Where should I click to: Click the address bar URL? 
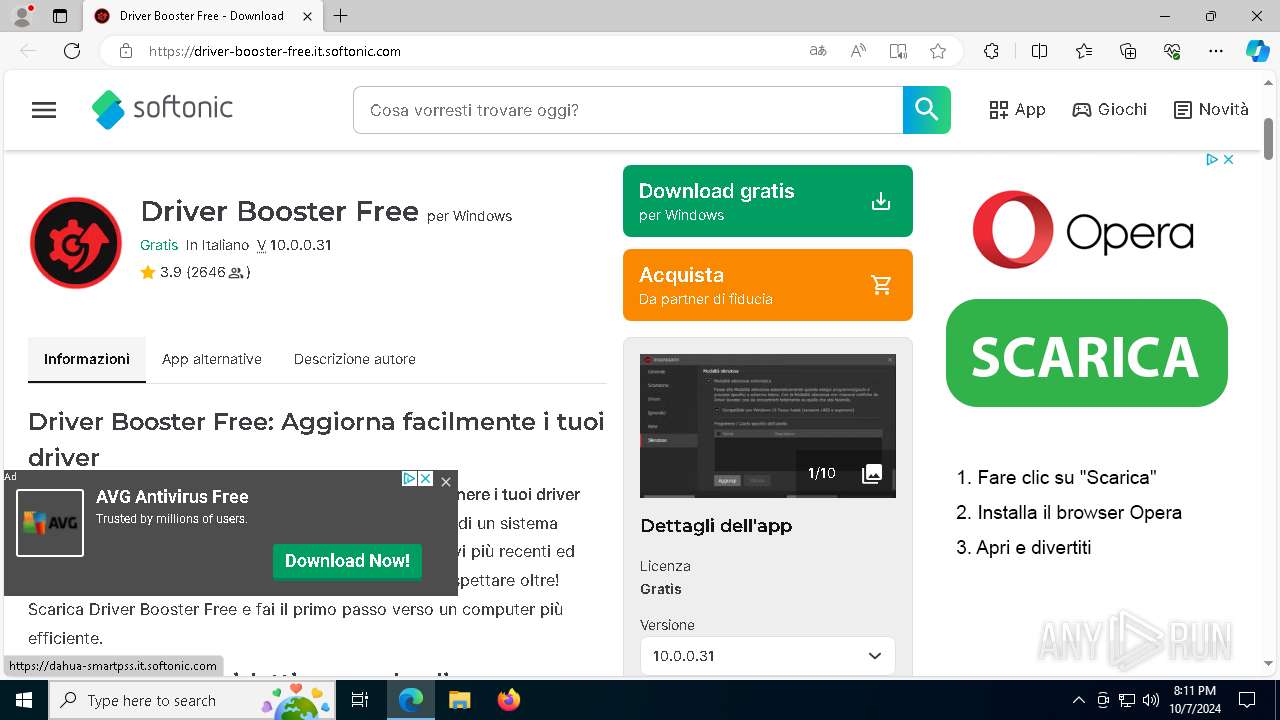[x=275, y=51]
